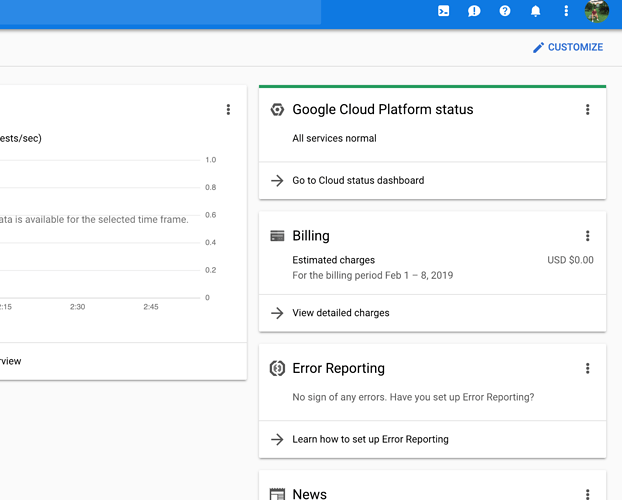Click the user account avatar
This screenshot has height=500, width=622.
click(597, 11)
